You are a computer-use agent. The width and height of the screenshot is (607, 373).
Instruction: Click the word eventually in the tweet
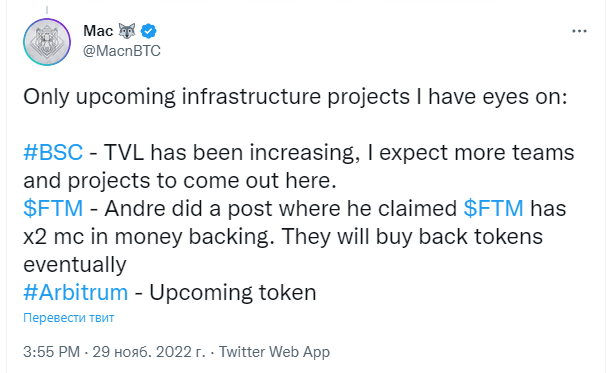pyautogui.click(x=75, y=265)
